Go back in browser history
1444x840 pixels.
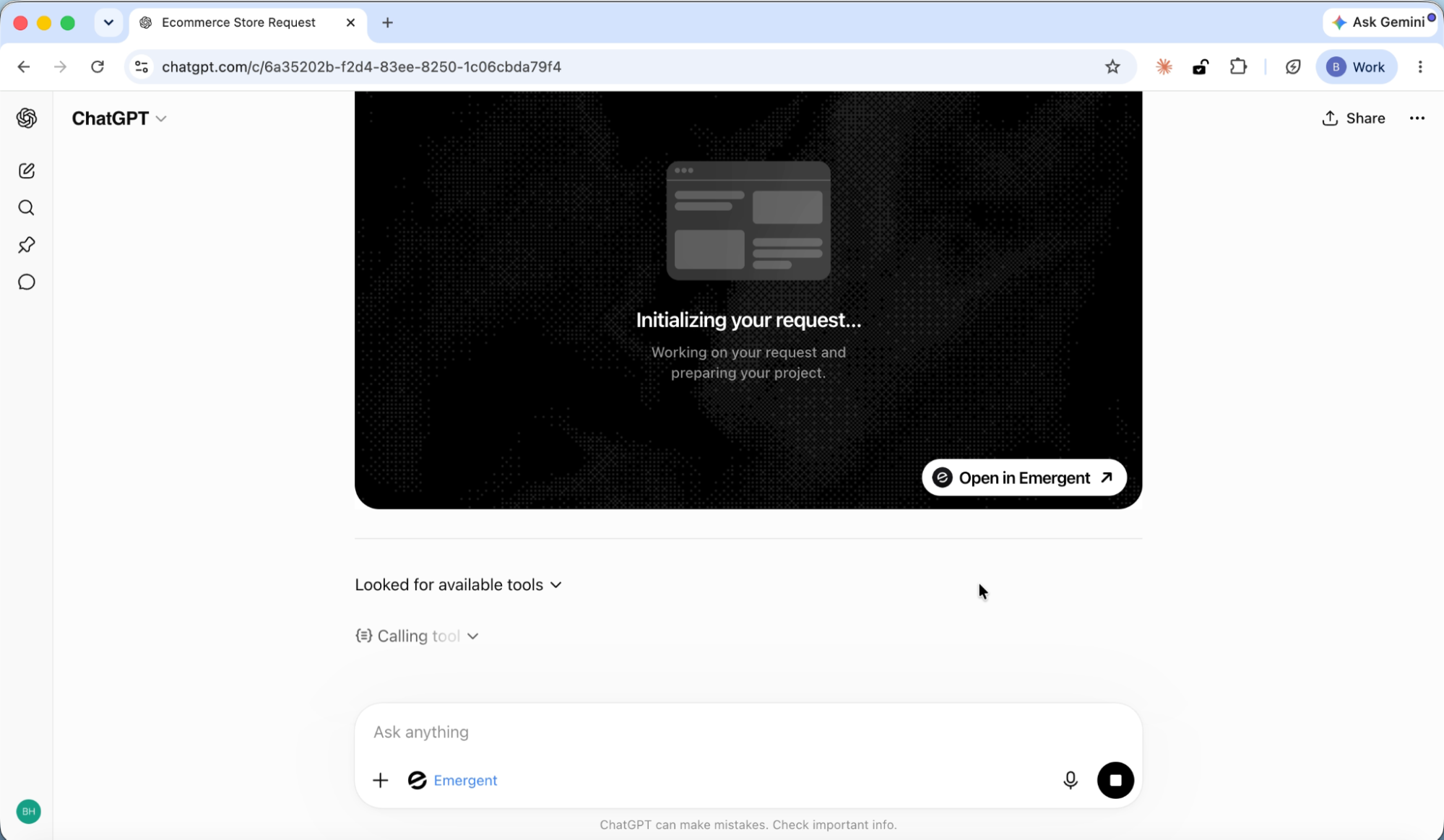[24, 66]
